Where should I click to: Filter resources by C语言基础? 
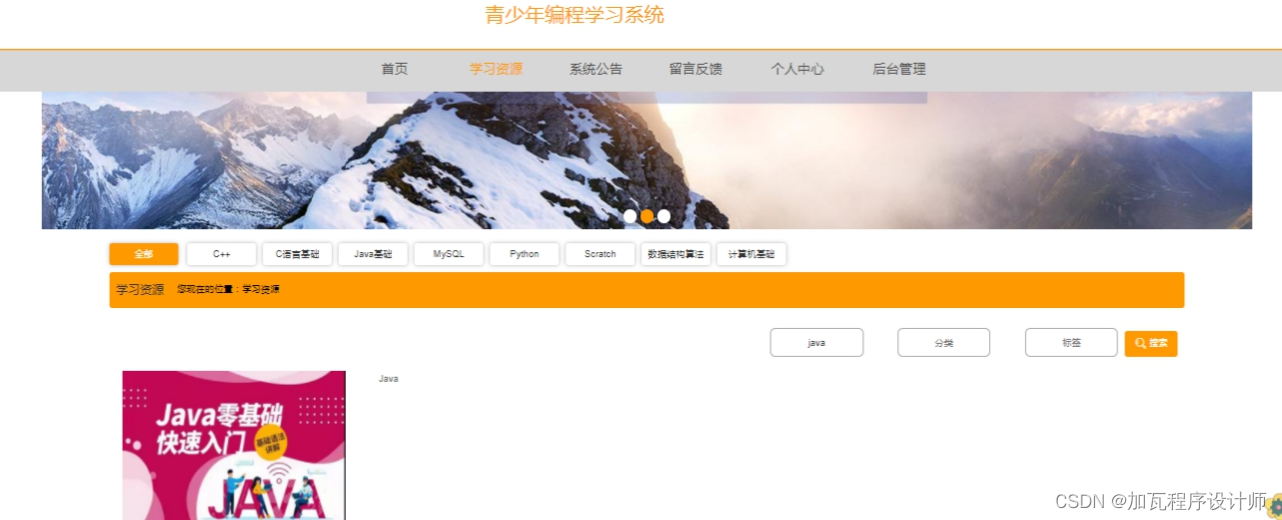click(x=297, y=254)
